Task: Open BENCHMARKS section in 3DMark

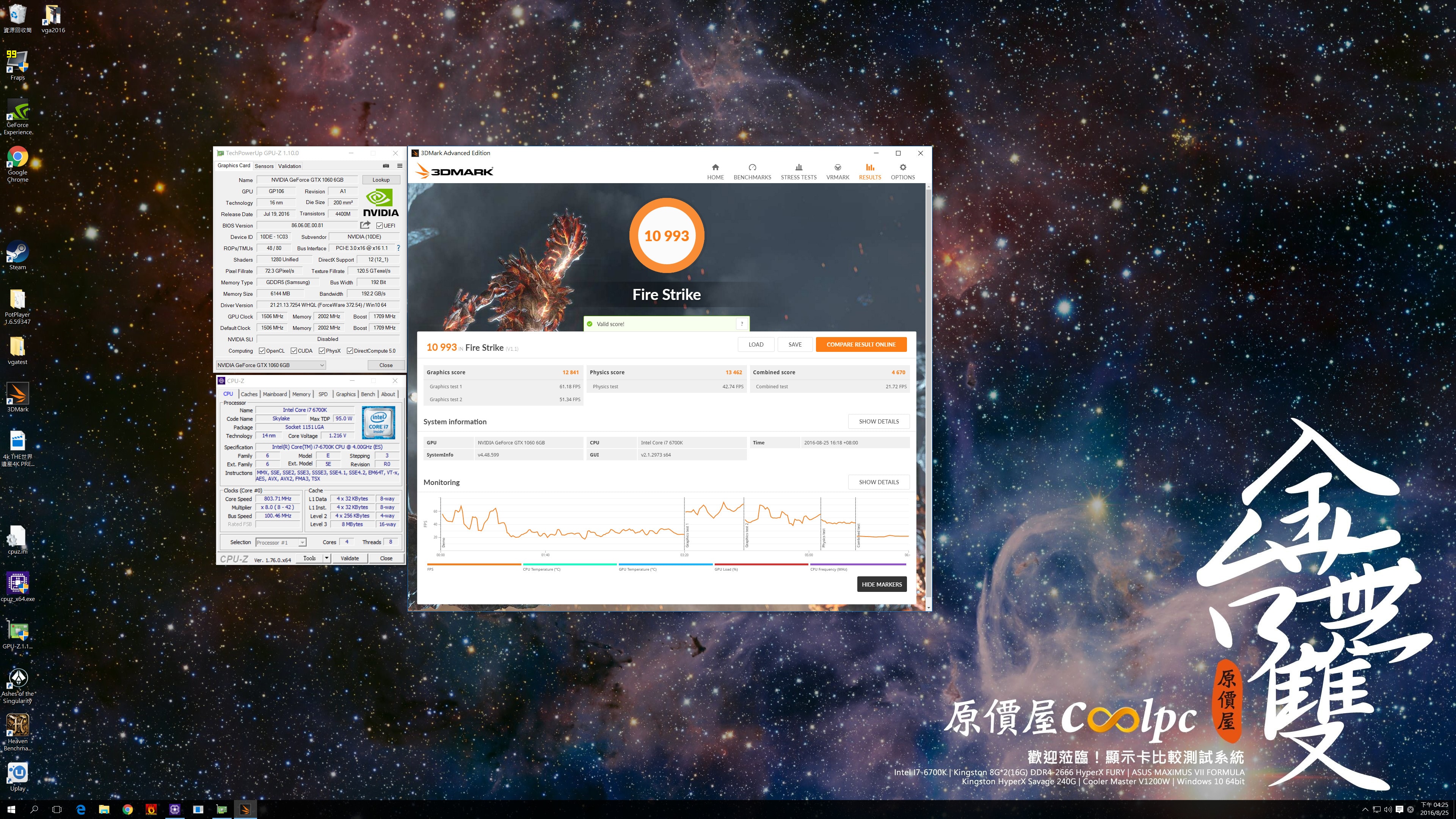Action: pyautogui.click(x=752, y=172)
